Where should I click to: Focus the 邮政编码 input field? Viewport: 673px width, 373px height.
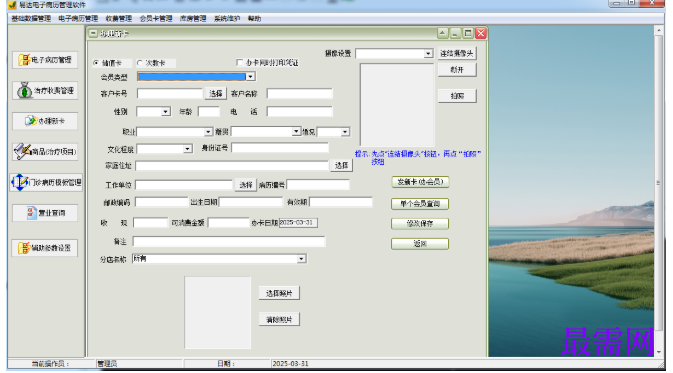(162, 202)
